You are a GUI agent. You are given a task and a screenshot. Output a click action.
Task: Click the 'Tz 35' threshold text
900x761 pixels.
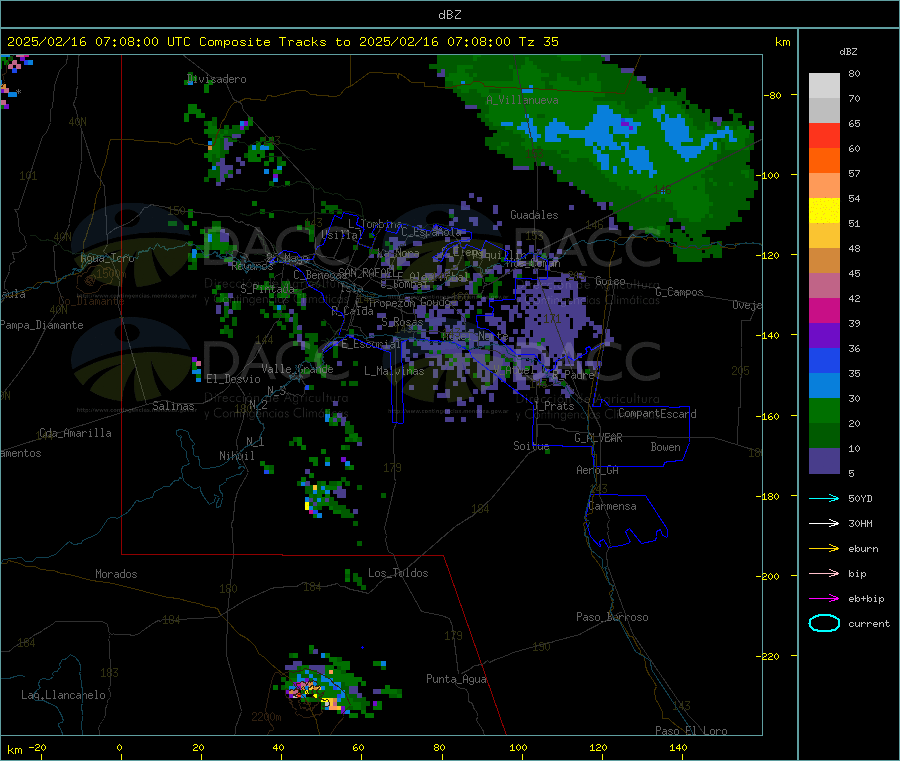point(538,42)
